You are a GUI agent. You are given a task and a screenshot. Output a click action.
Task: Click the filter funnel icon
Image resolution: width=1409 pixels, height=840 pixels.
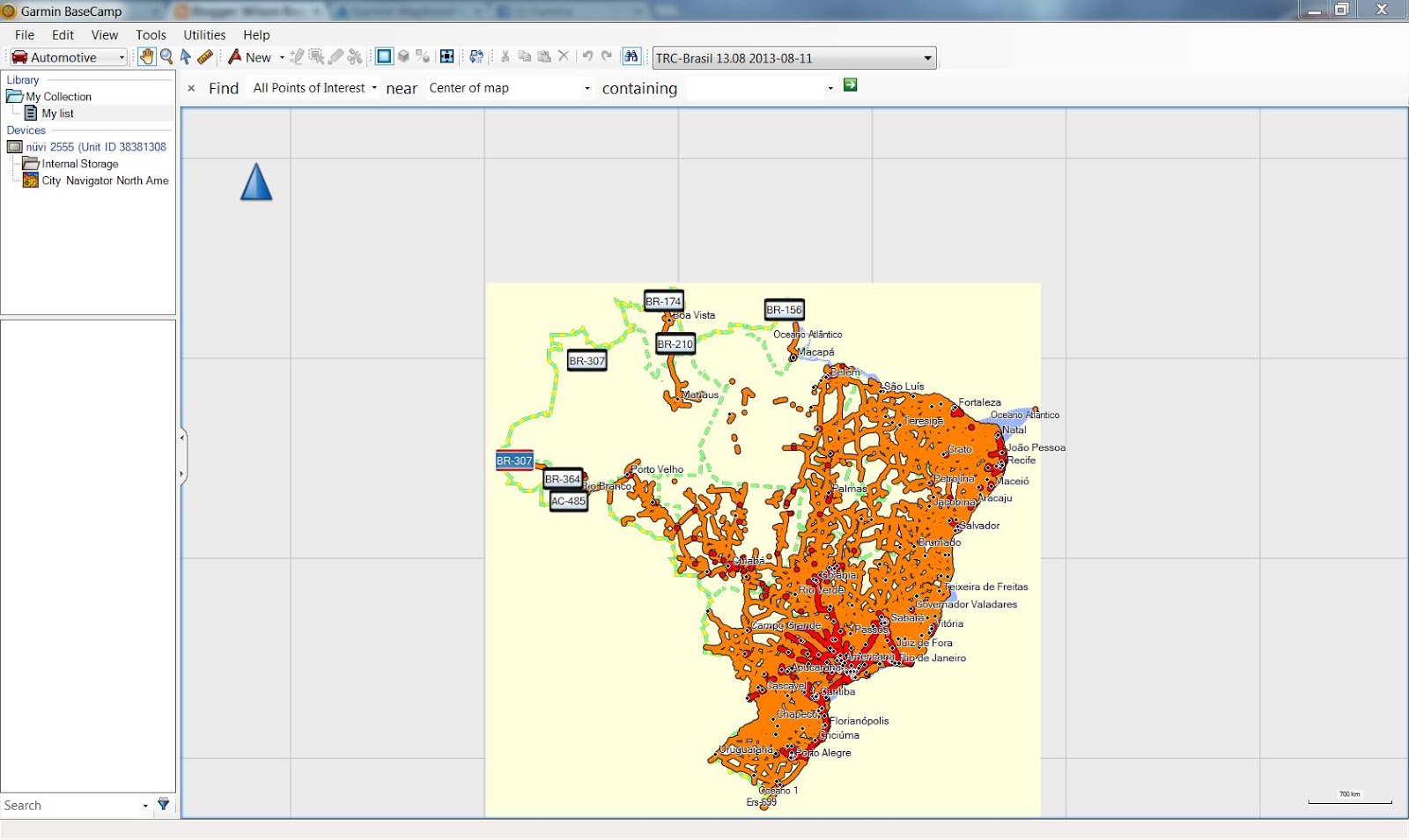point(163,804)
